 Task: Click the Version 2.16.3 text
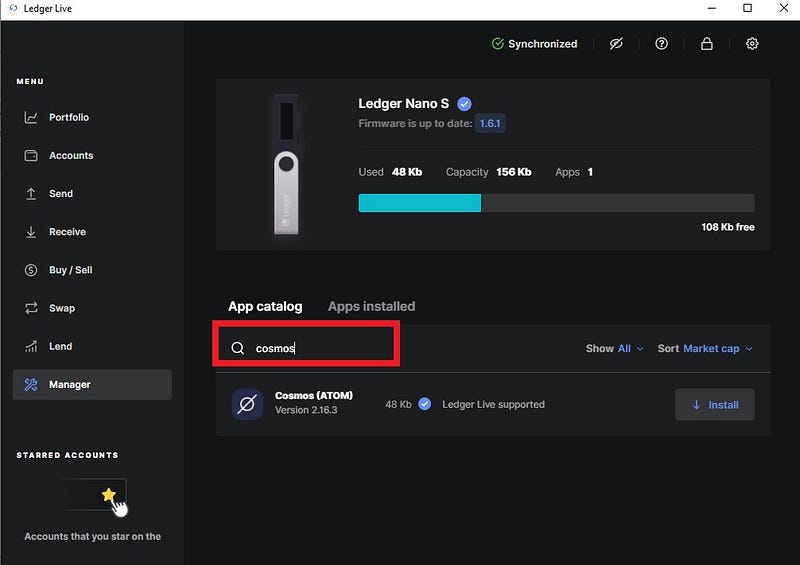click(x=306, y=410)
